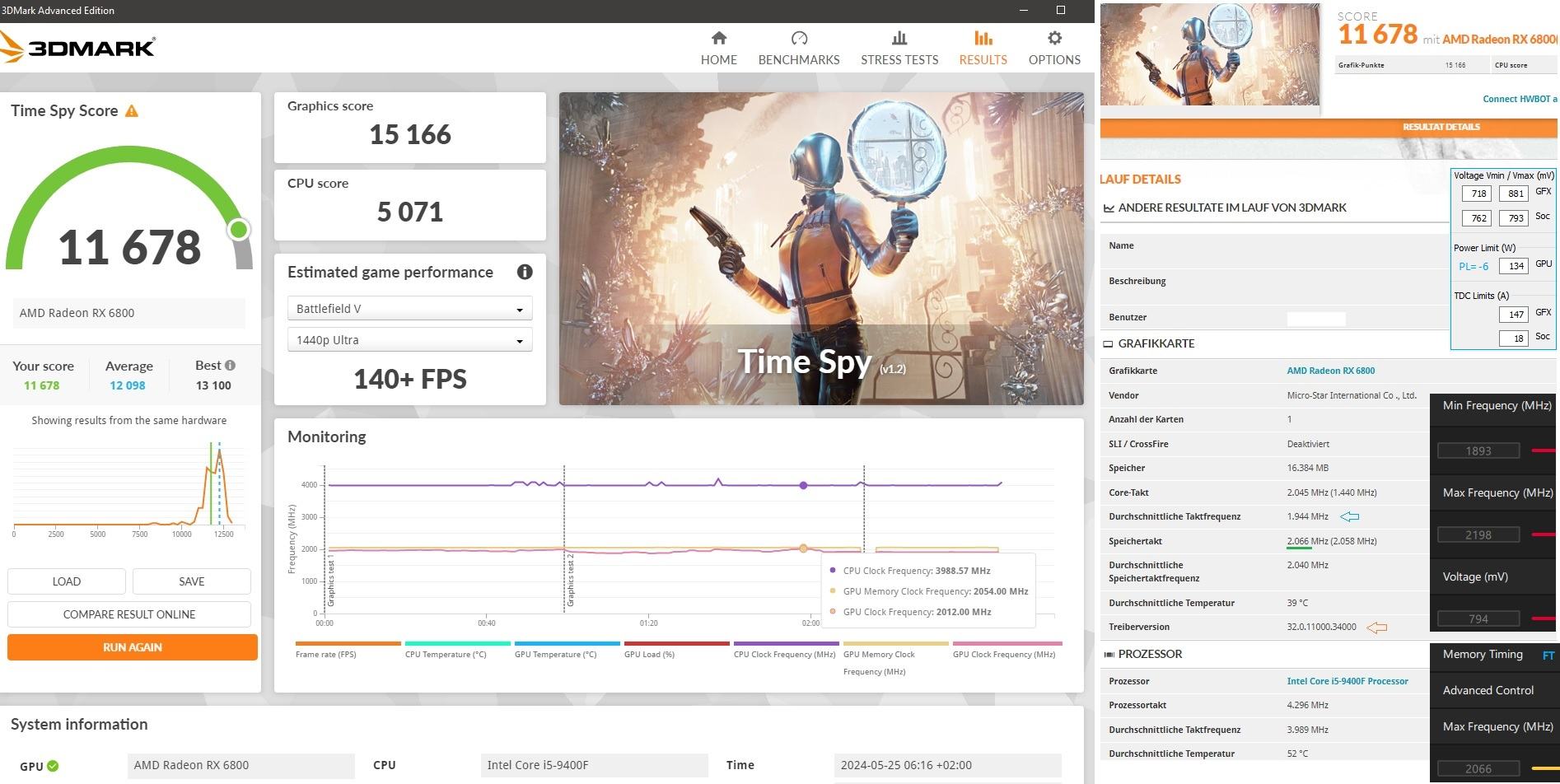
Task: Click the Voltage (mV) field showing 794
Action: 1478,618
